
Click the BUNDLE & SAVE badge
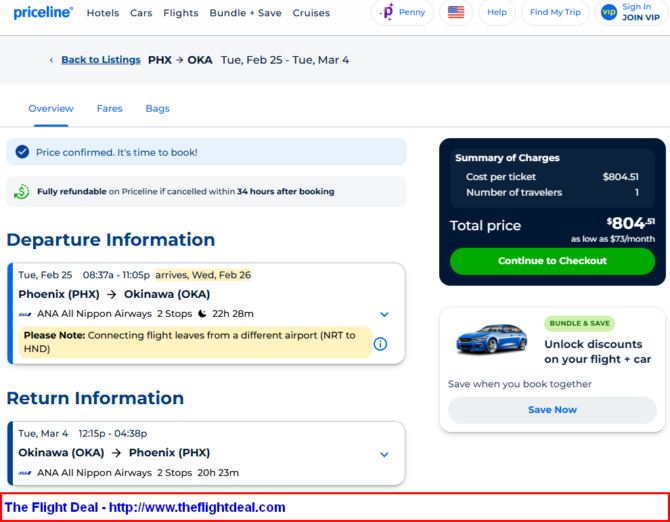[579, 323]
